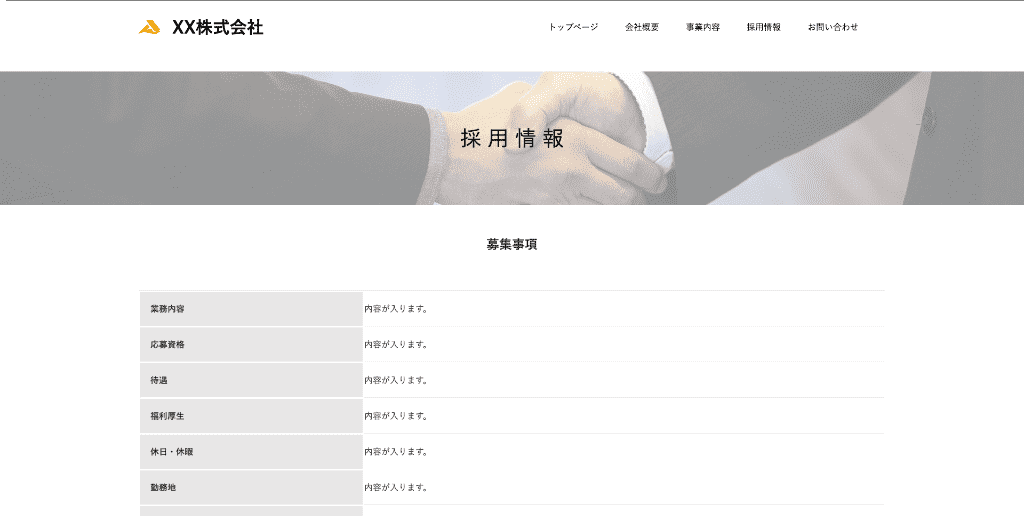Select 採用情報 in the navigation

[x=763, y=27]
